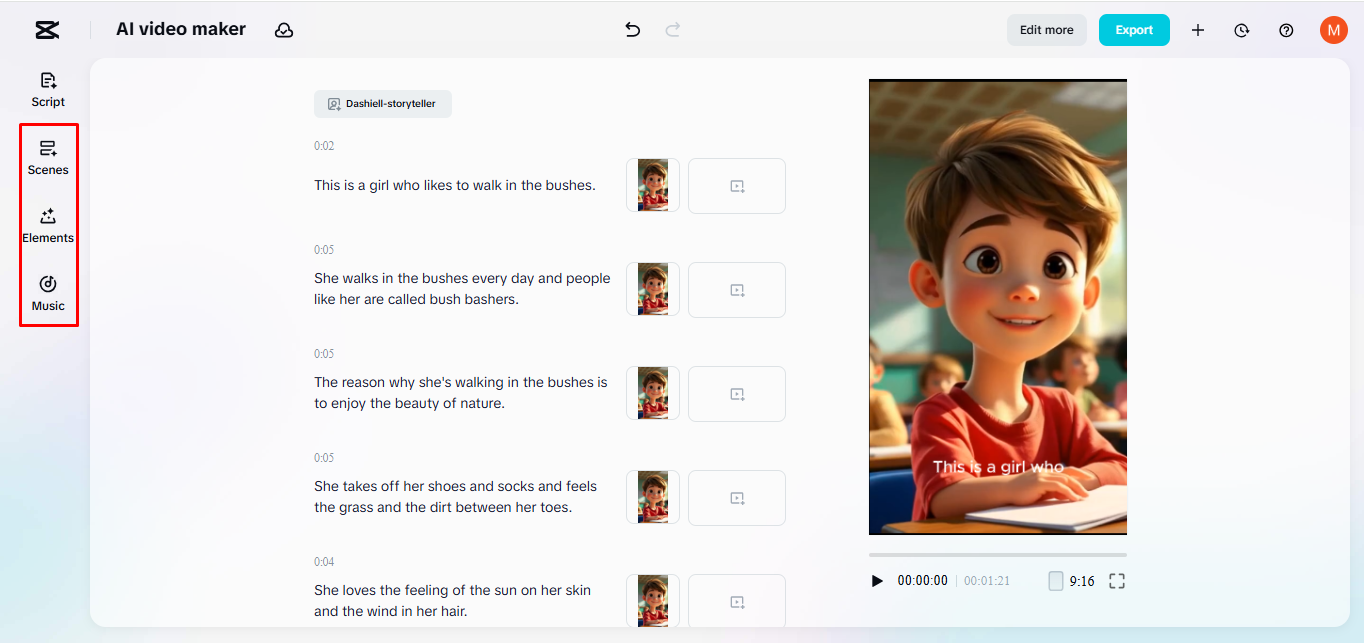Toggle the checkbox beside the aspect ratio
1364x643 pixels.
(x=1056, y=580)
